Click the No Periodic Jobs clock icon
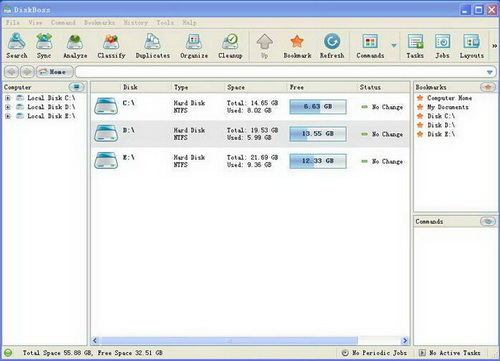This screenshot has height=361, width=500. pyautogui.click(x=345, y=353)
